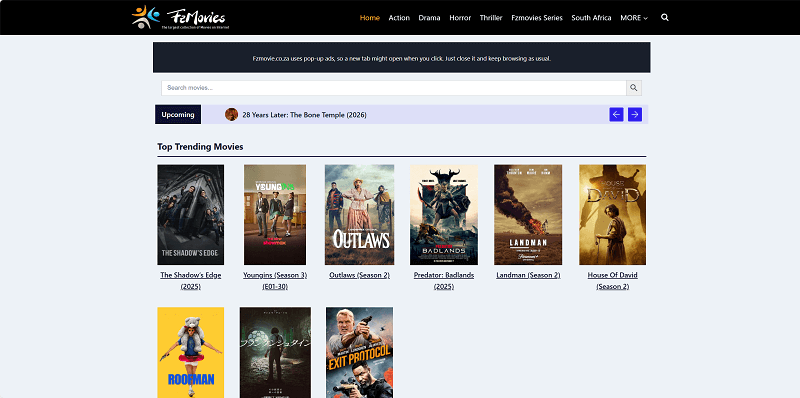The height and width of the screenshot is (398, 800).
Task: Click the round 28 Years Later avatar
Action: pyautogui.click(x=232, y=114)
